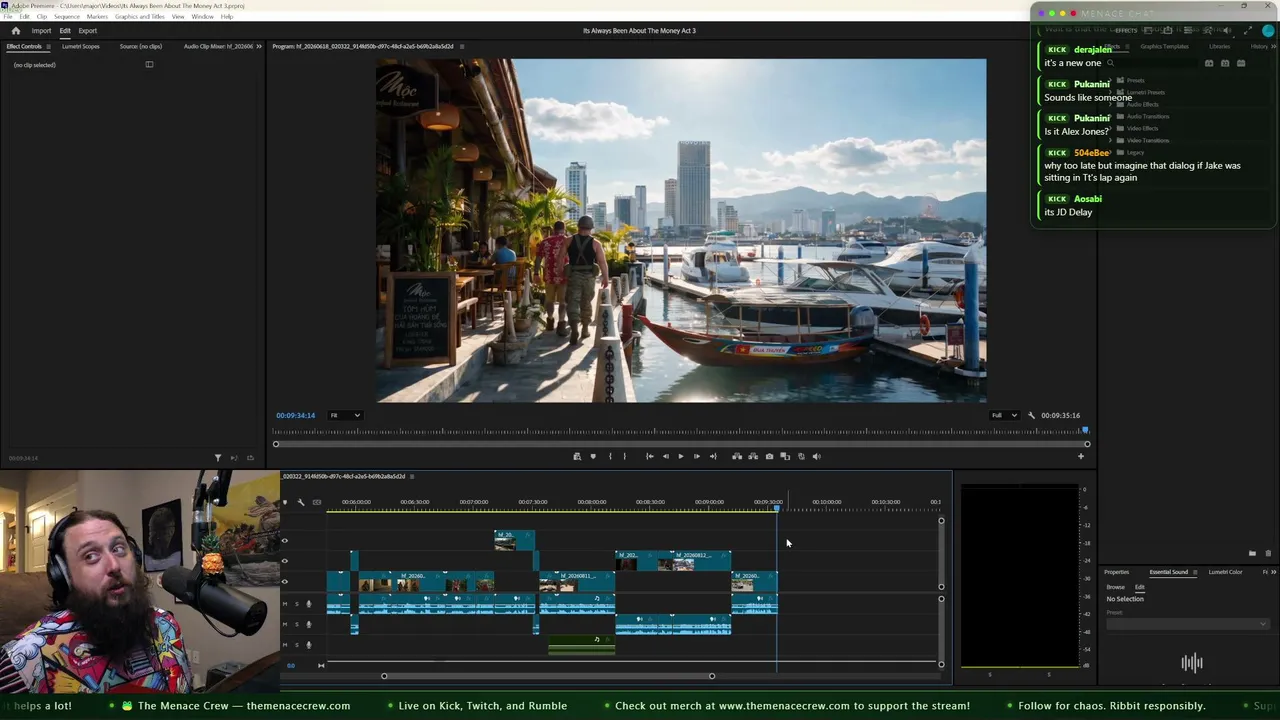Click the comparison view icon in Program Monitor
Image resolution: width=1280 pixels, height=720 pixels.
click(785, 457)
